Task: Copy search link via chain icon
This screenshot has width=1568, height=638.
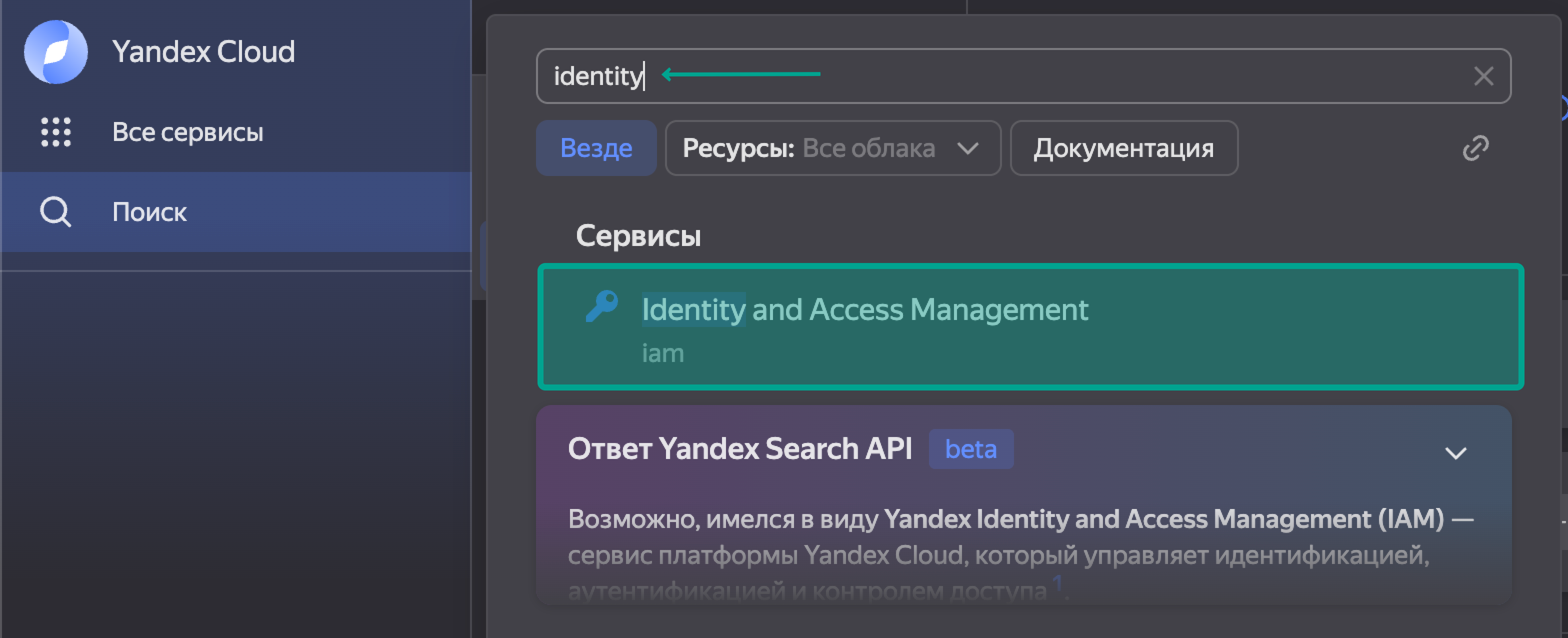Action: [x=1475, y=148]
